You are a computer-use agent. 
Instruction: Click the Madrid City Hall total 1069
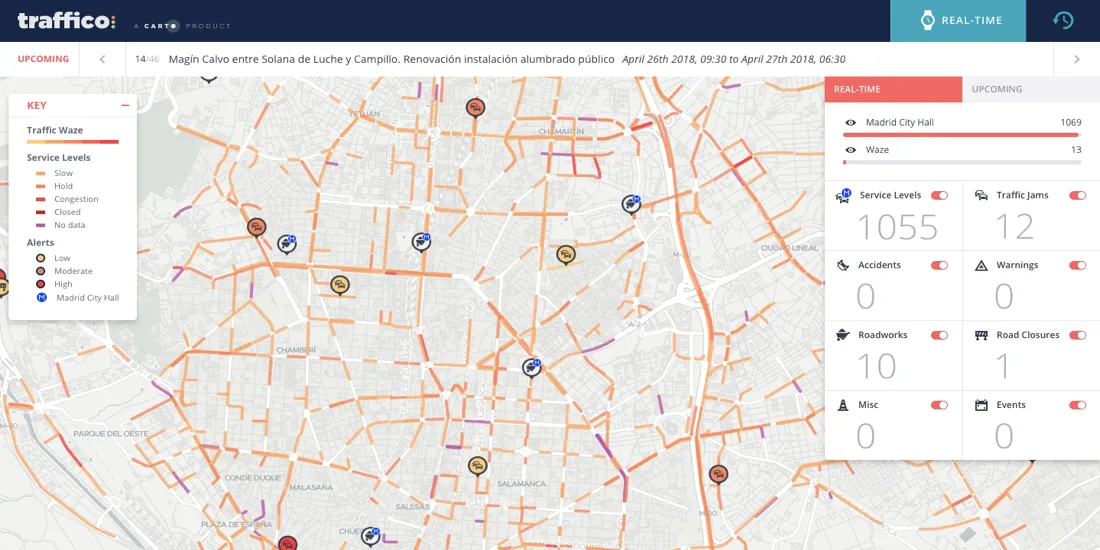pyautogui.click(x=1071, y=123)
